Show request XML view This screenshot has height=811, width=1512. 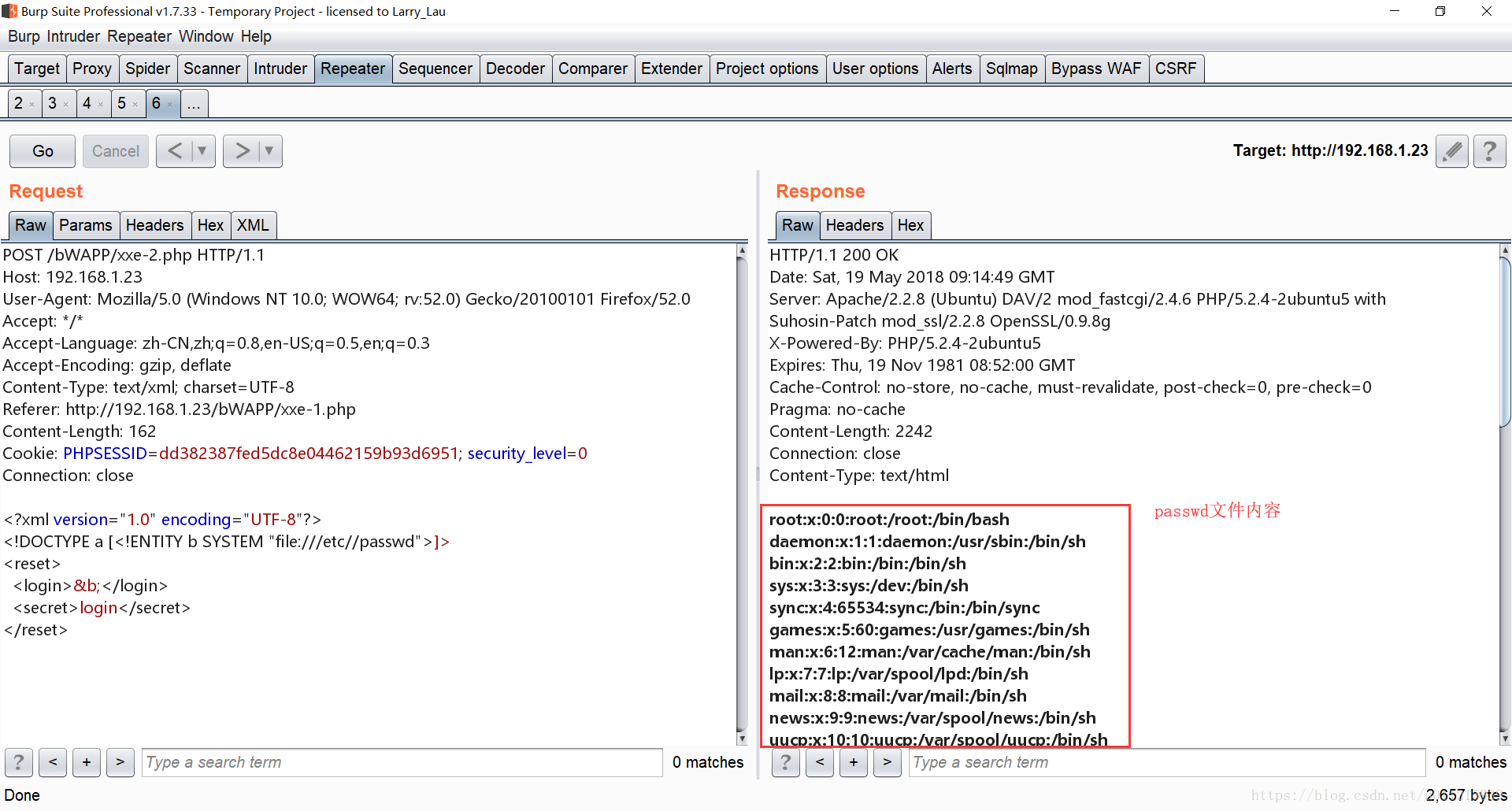(x=253, y=226)
